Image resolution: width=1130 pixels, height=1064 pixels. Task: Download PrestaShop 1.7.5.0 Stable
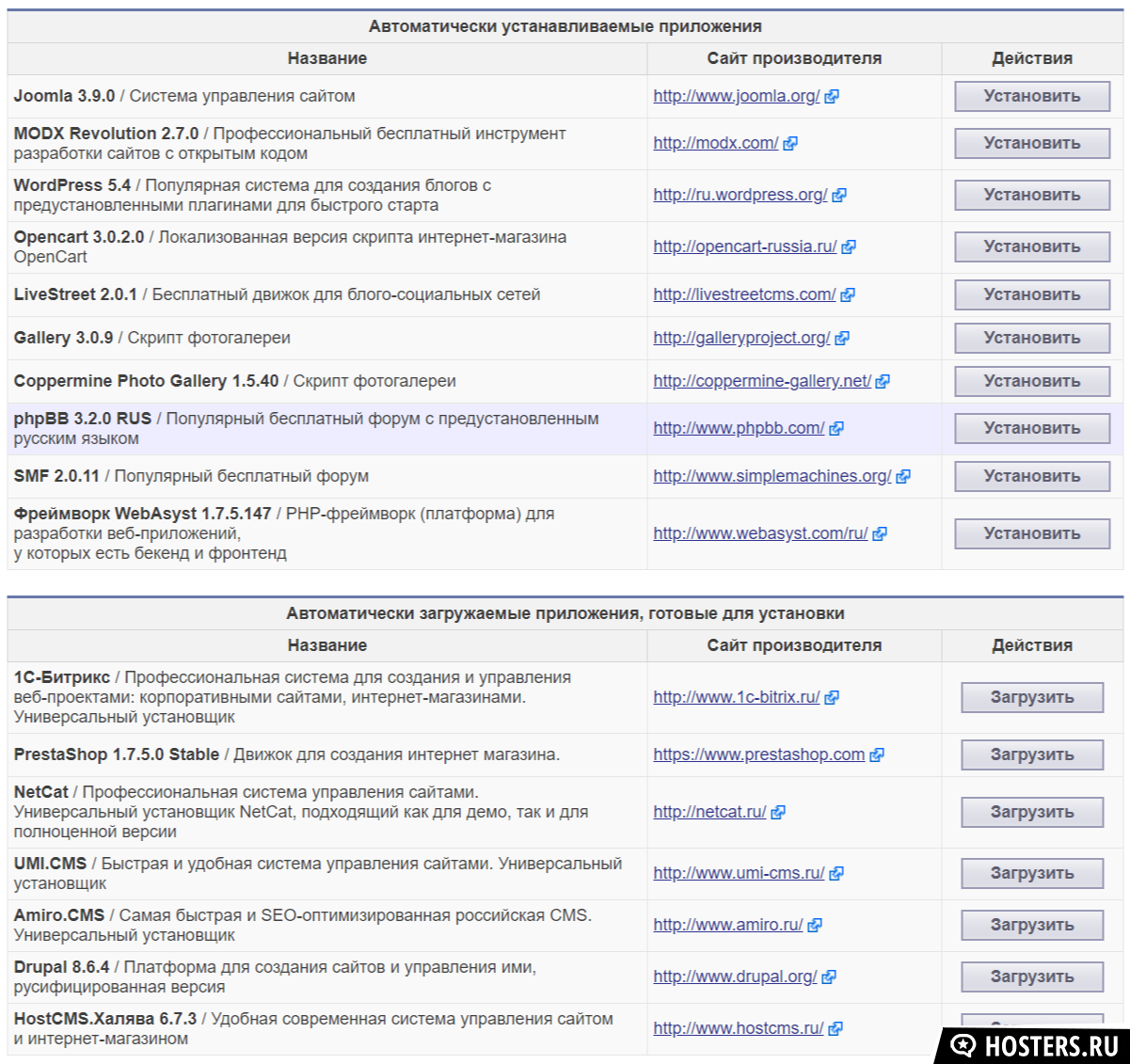pyautogui.click(x=1032, y=754)
